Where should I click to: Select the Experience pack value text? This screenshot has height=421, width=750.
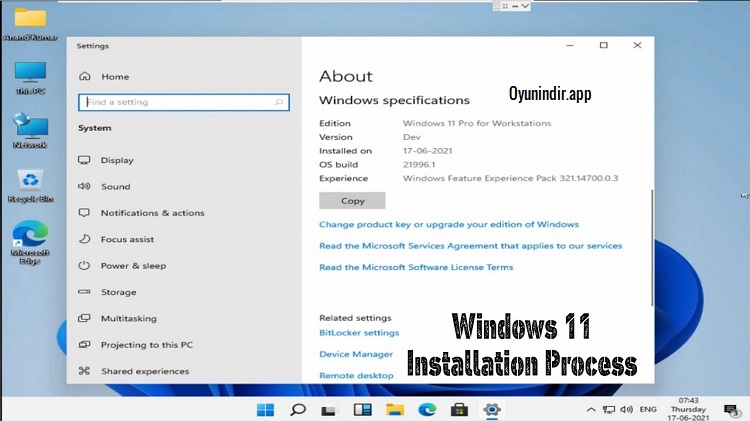[x=510, y=178]
